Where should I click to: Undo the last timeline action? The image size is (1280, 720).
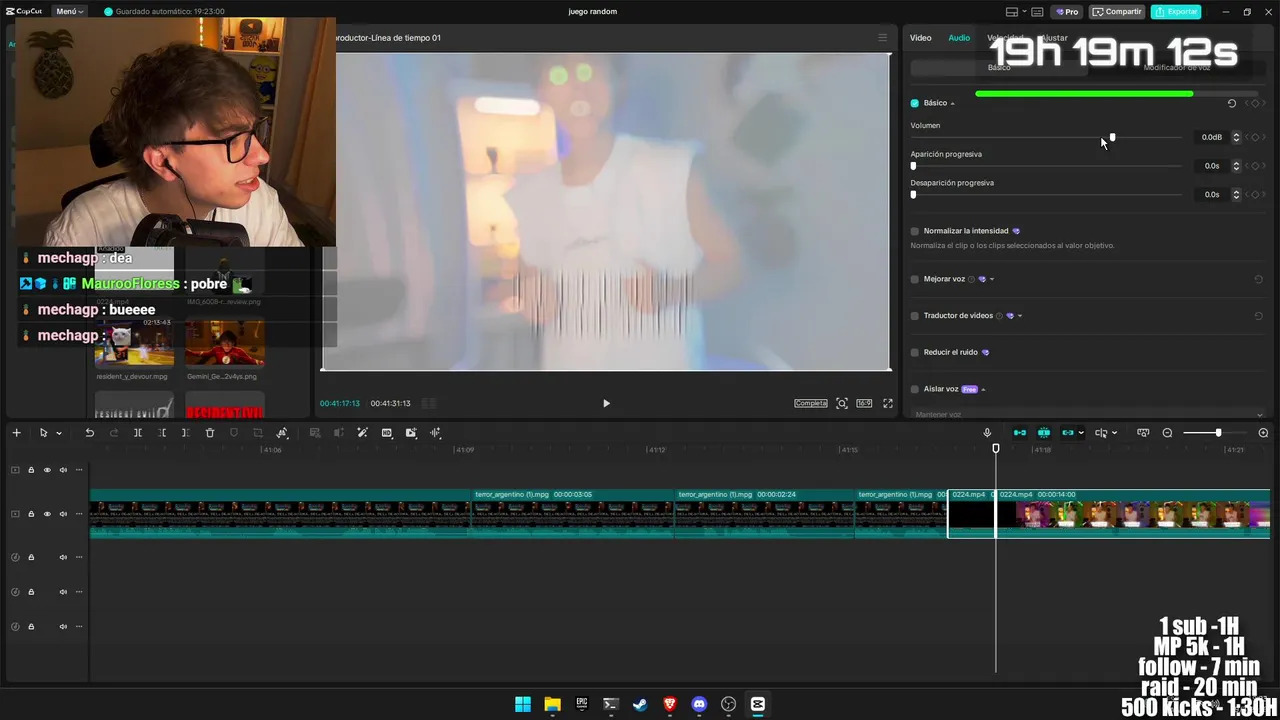tap(89, 433)
